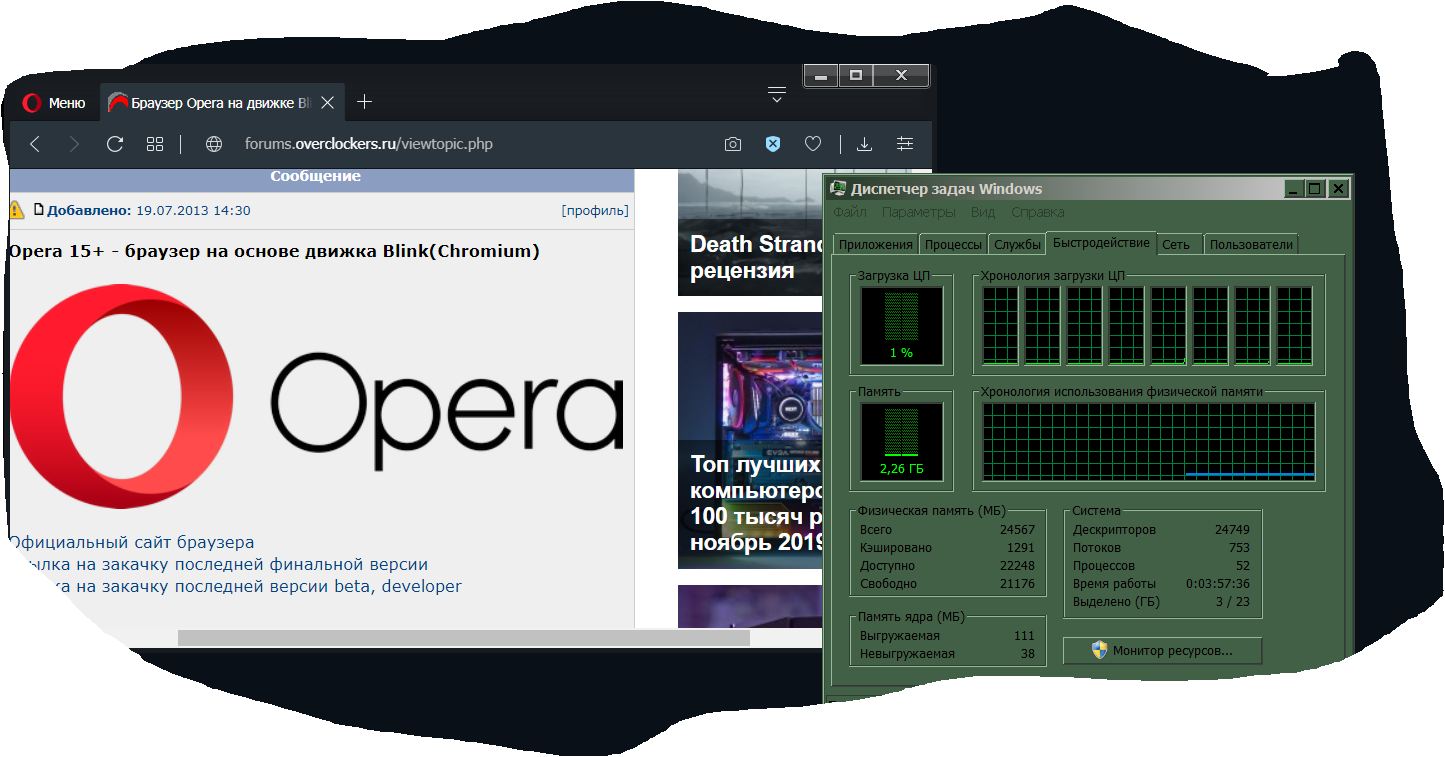Click the Память gauge showing 2,26 ГБ

901,442
